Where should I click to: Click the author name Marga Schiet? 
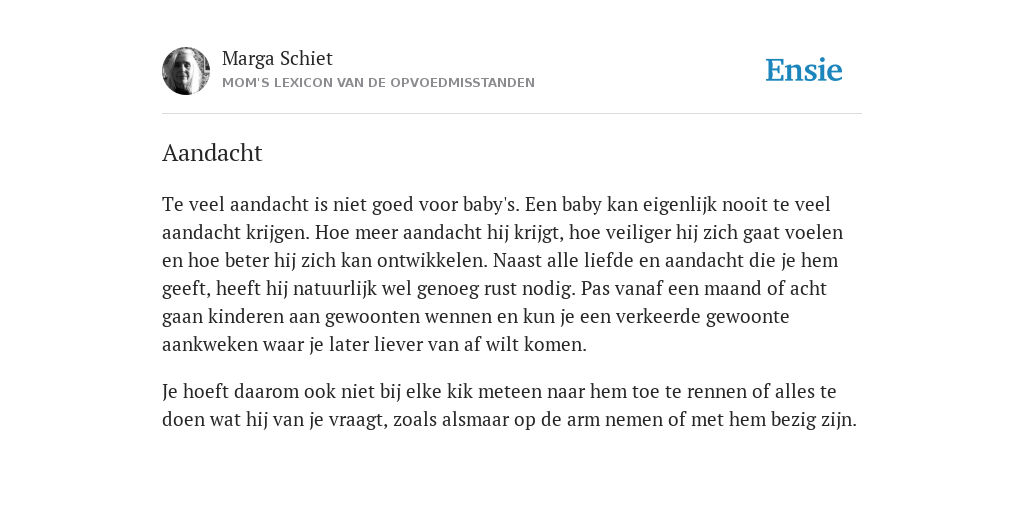[x=277, y=58]
